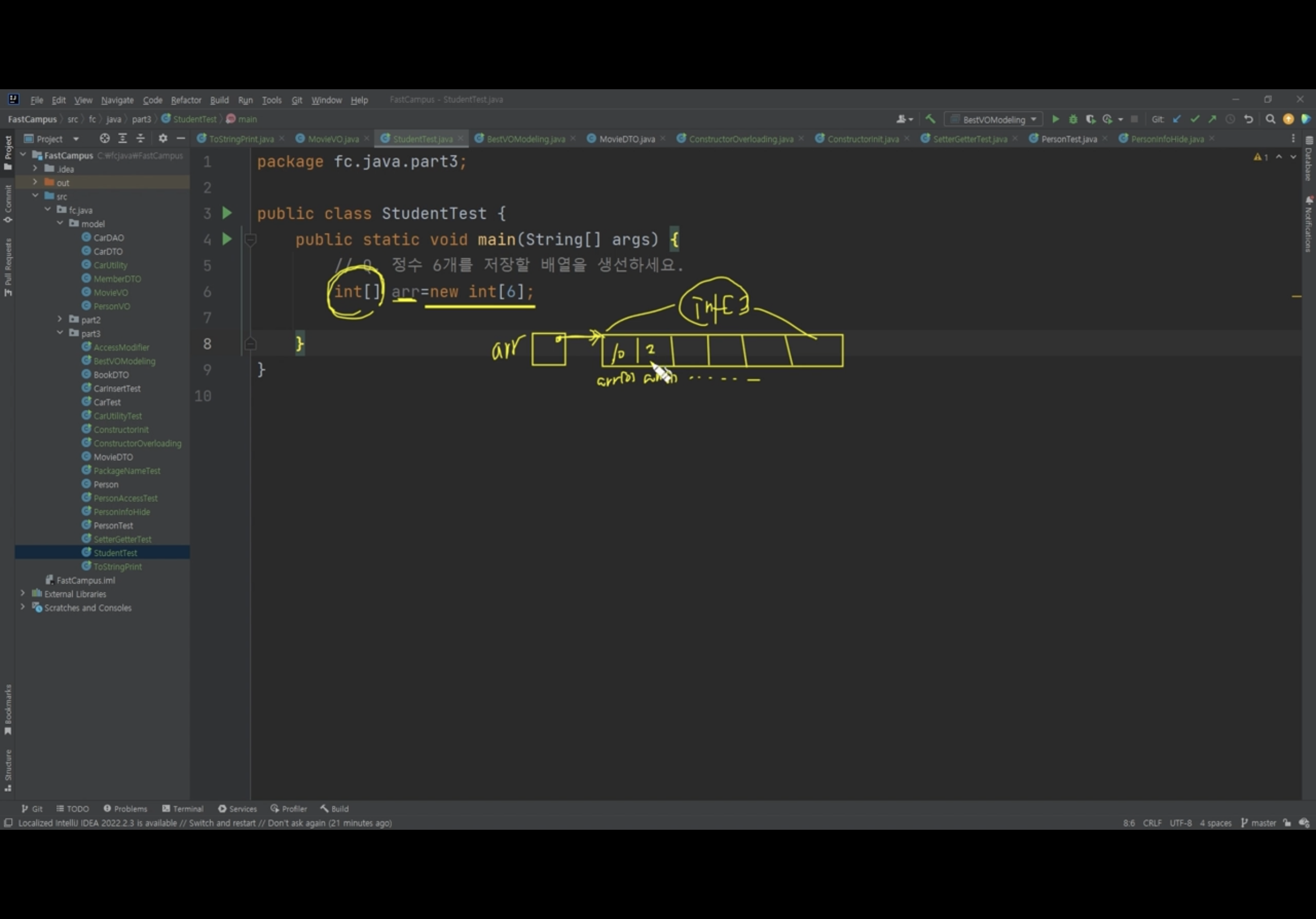This screenshot has height=919, width=1316.
Task: Toggle the Notifications tool window
Action: click(1309, 224)
